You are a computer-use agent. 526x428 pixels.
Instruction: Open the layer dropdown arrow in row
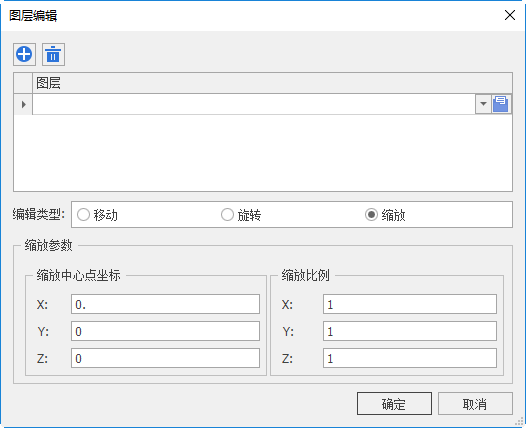(x=483, y=104)
